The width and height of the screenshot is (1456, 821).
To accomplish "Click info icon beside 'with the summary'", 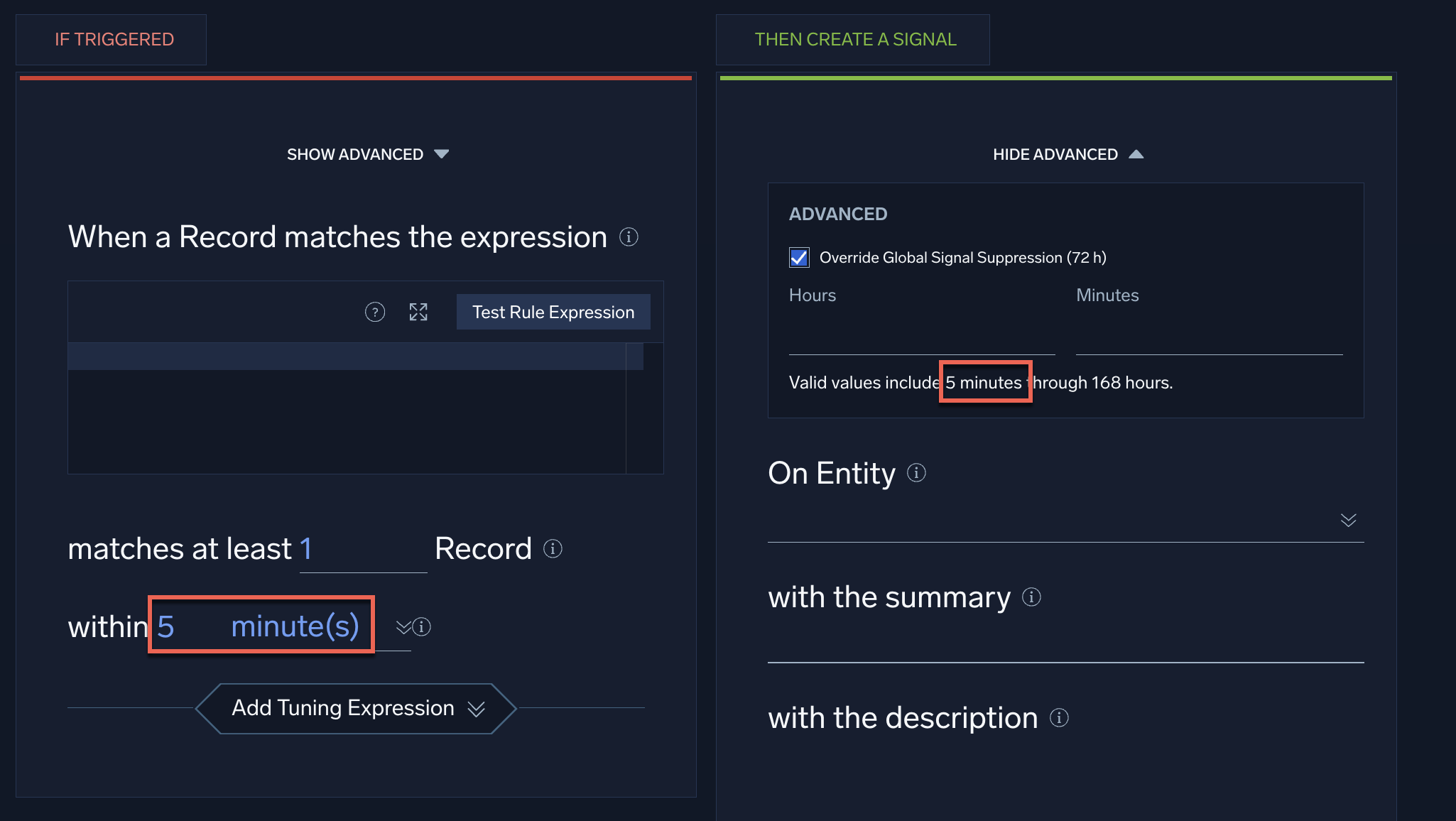I will point(1031,597).
